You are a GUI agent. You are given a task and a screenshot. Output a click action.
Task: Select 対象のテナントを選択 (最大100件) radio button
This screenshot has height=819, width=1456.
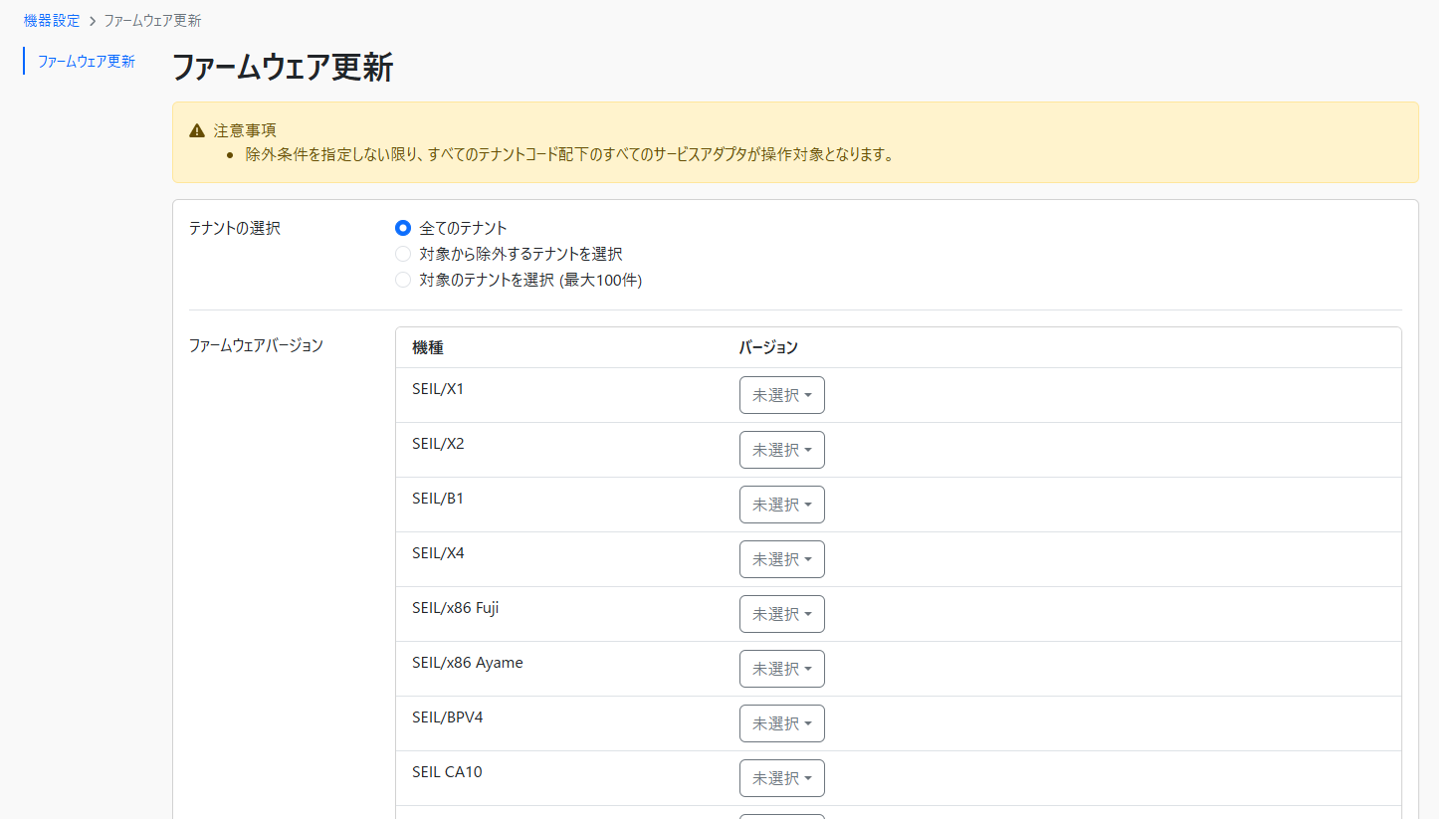pos(403,280)
